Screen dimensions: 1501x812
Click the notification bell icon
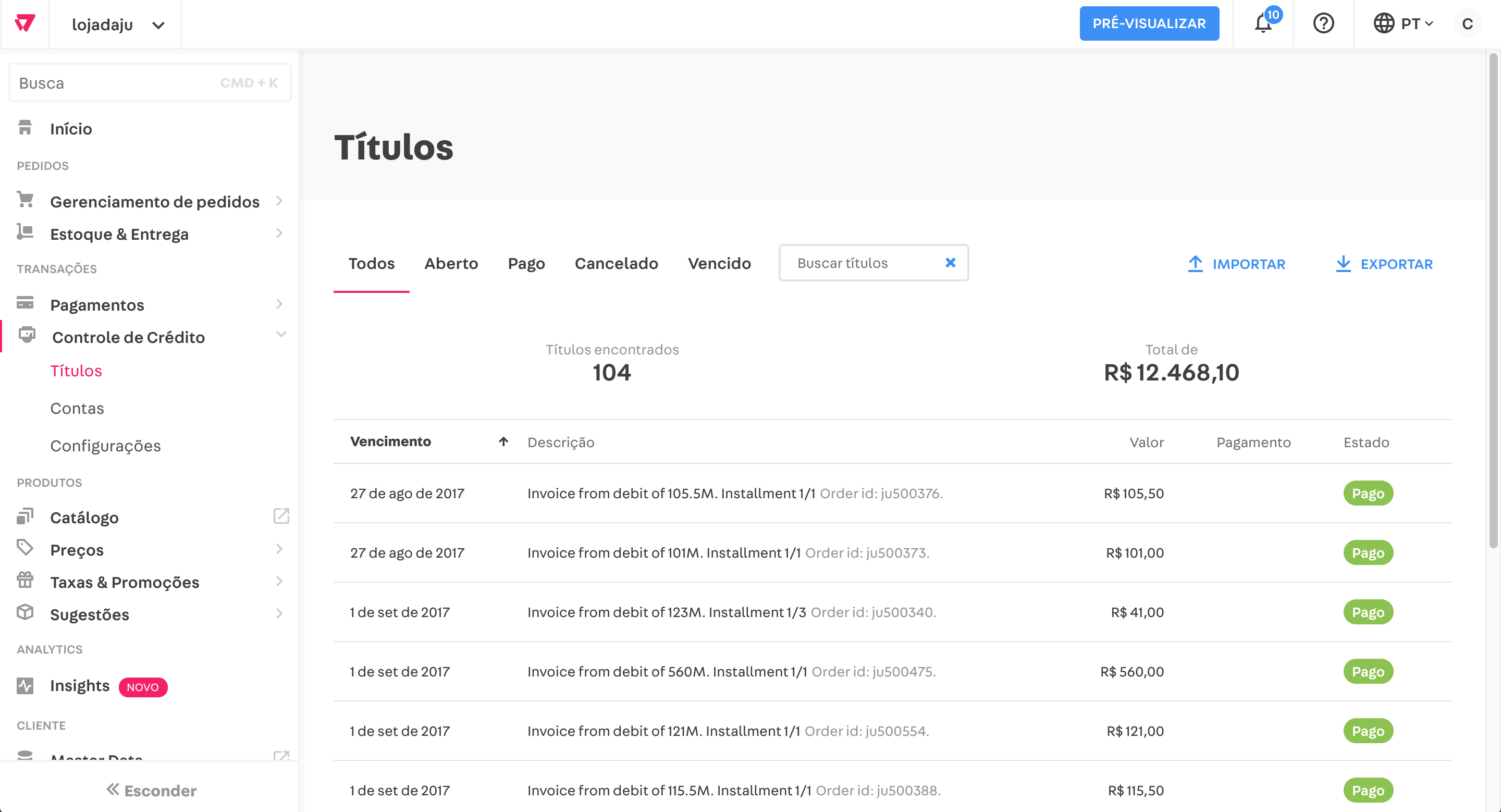1262,24
